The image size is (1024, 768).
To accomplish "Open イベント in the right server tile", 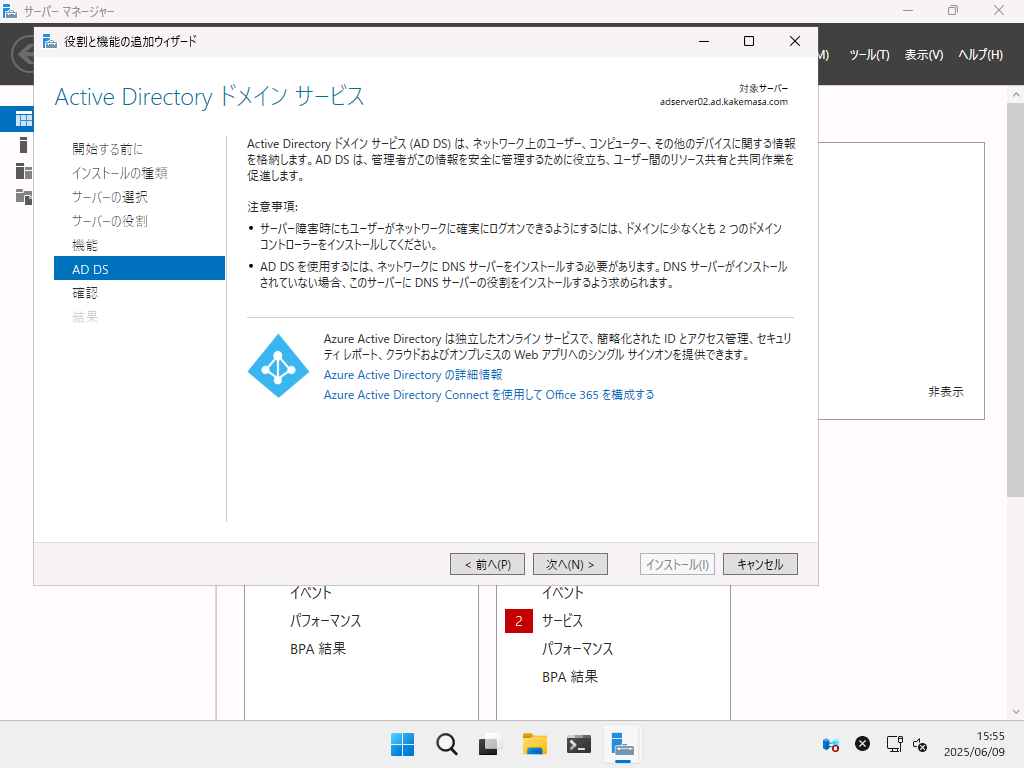I will click(x=562, y=593).
